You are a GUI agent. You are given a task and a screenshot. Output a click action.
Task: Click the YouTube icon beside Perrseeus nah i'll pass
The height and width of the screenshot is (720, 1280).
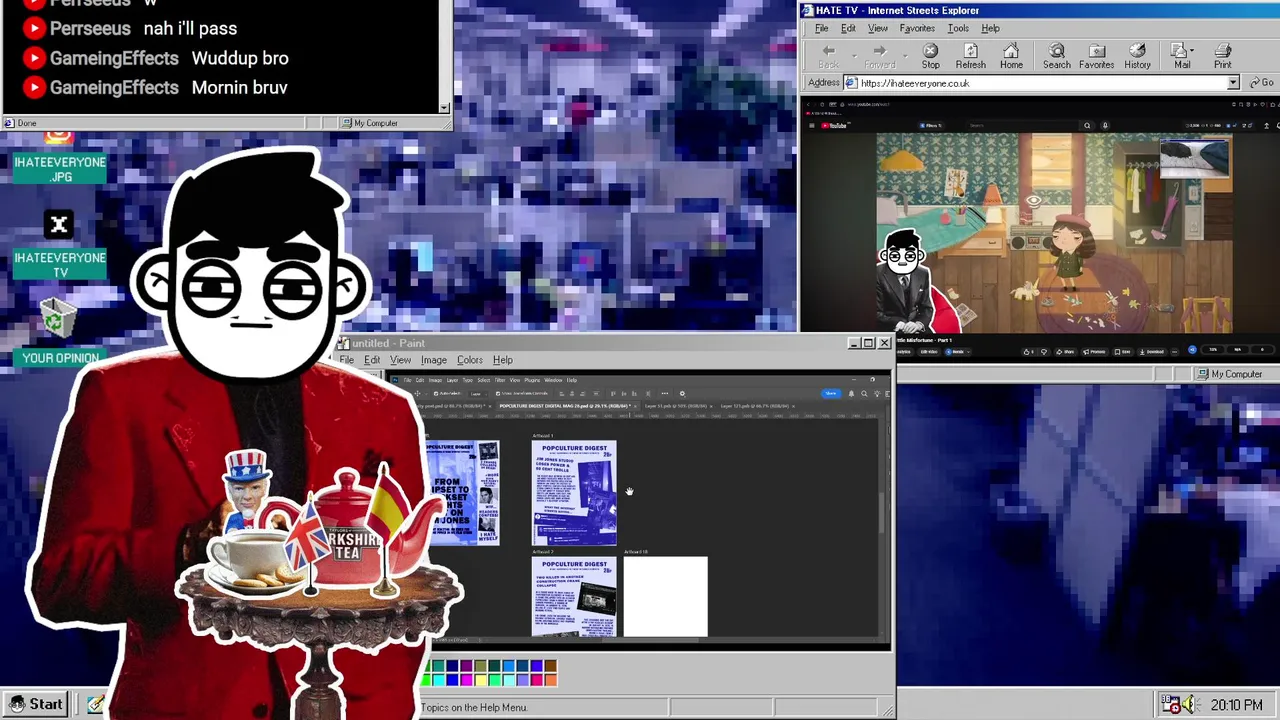coord(34,29)
